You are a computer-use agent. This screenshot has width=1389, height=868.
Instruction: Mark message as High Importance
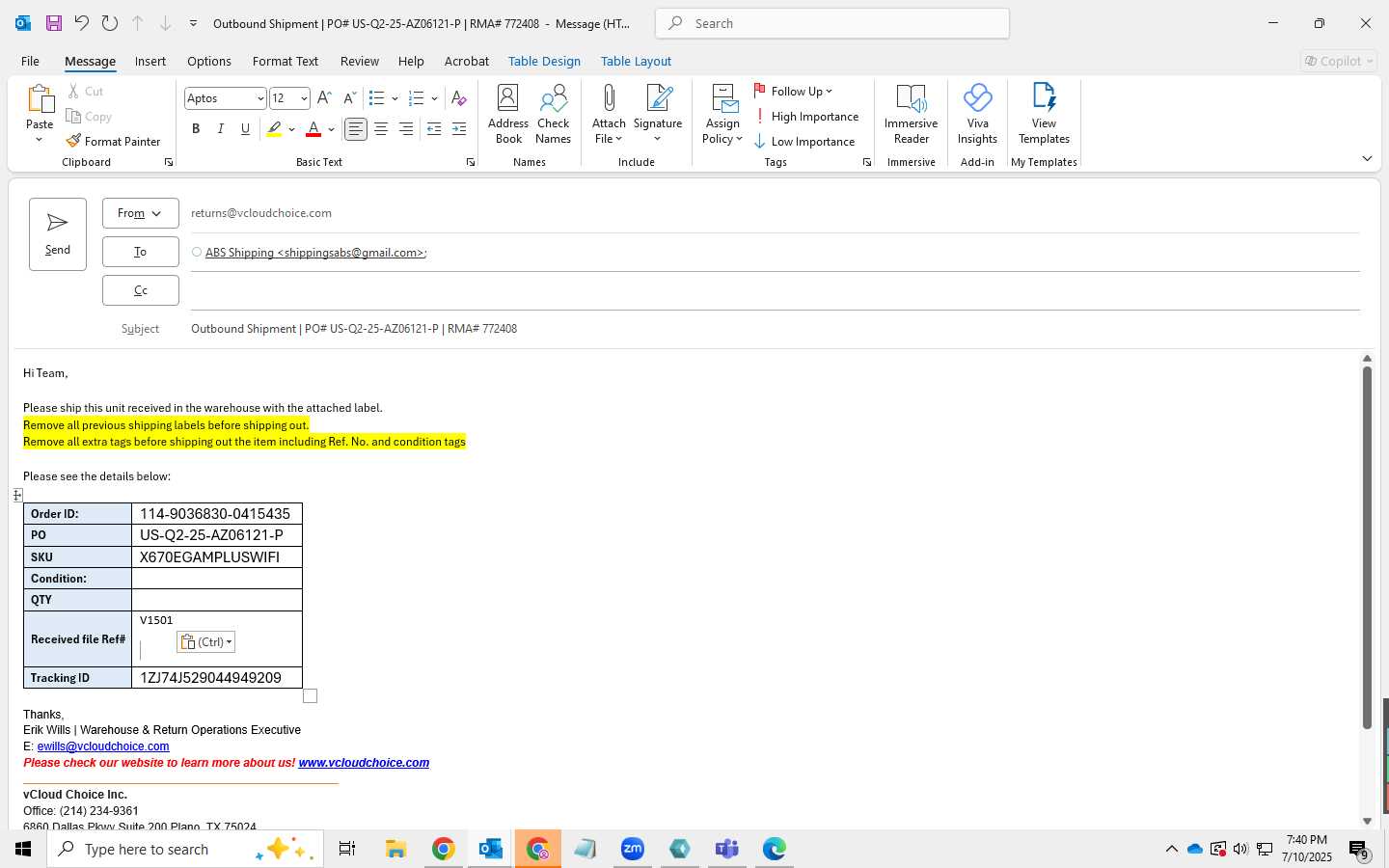point(806,116)
